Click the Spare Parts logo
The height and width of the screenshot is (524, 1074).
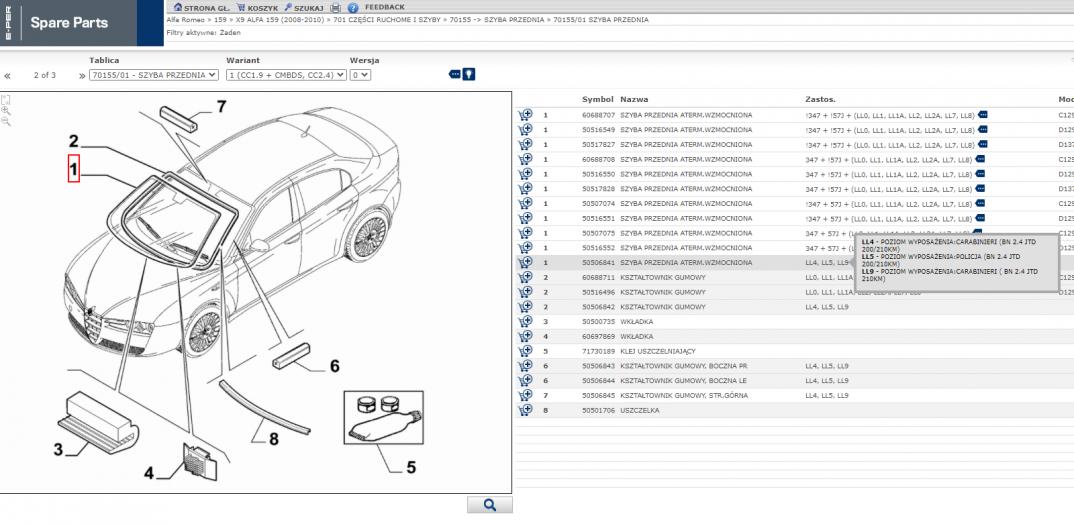(69, 23)
